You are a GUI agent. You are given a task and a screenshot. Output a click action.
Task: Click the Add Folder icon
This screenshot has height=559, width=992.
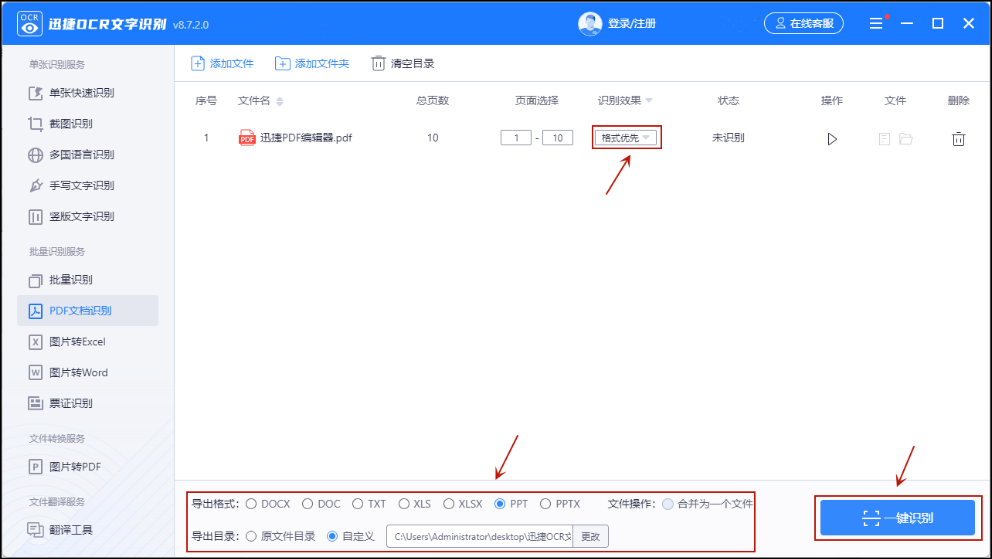282,63
